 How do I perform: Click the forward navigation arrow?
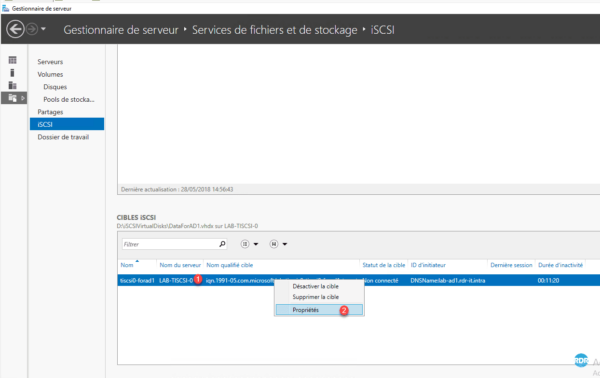tap(32, 29)
